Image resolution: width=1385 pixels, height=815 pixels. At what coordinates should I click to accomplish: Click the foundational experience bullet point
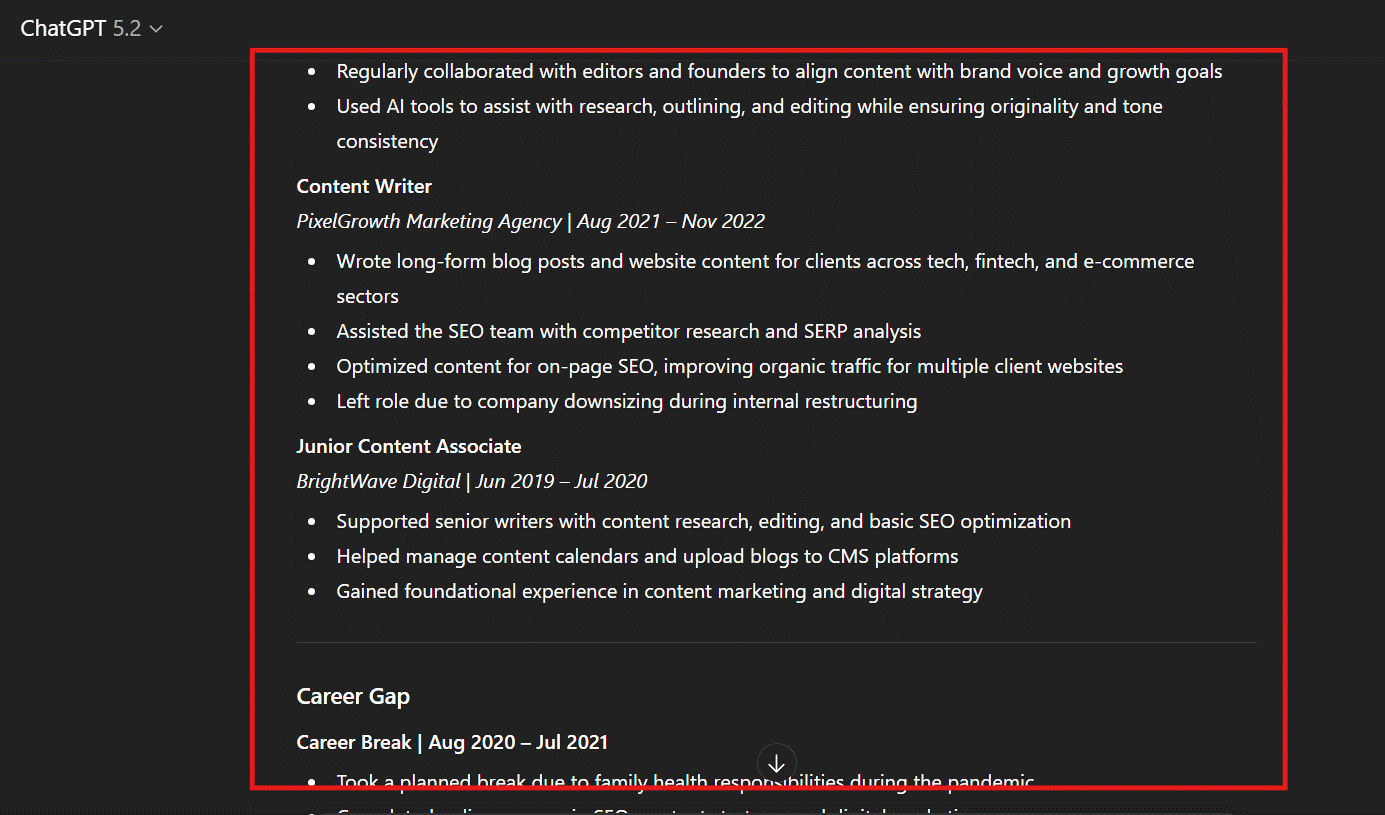point(659,591)
